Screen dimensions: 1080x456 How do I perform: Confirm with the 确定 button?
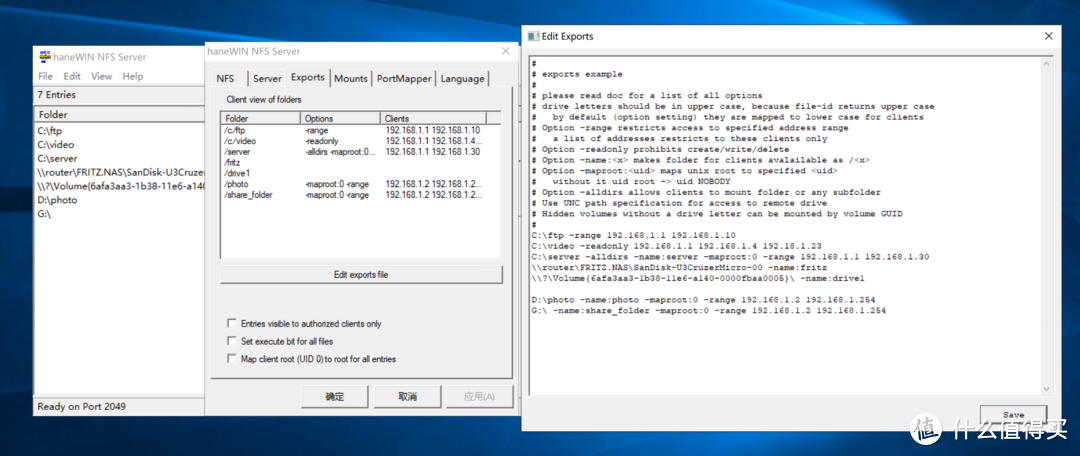335,397
